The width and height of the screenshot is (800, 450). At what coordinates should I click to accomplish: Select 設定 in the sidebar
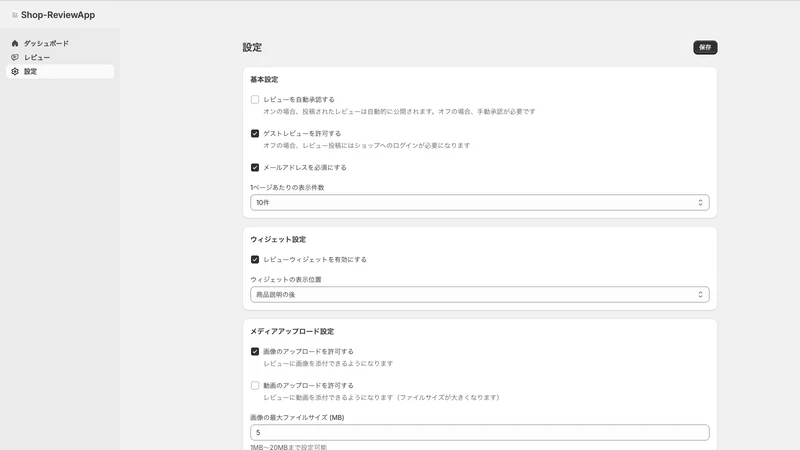(x=60, y=71)
